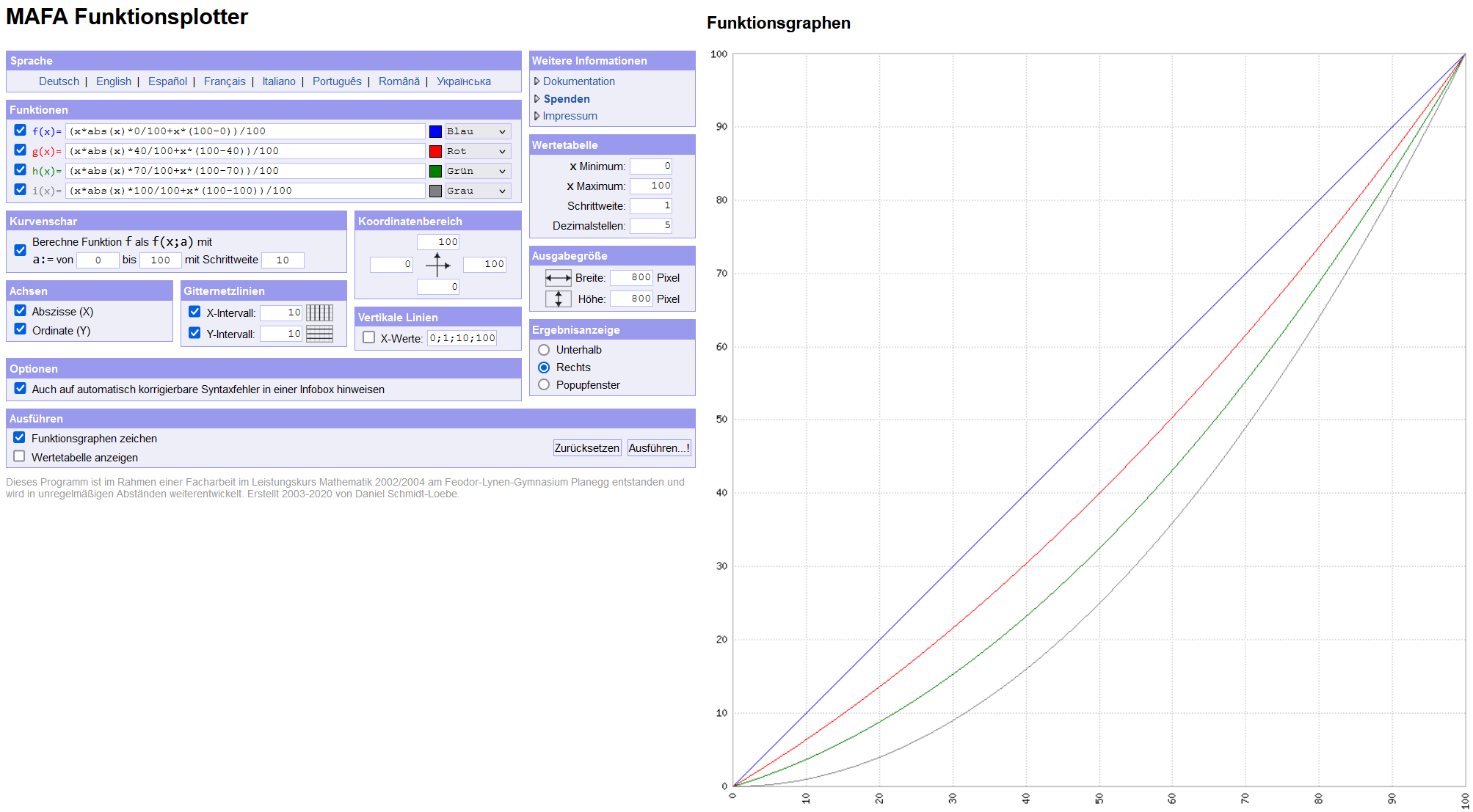
Task: Click the coordinate axes cross icon
Action: tap(437, 265)
